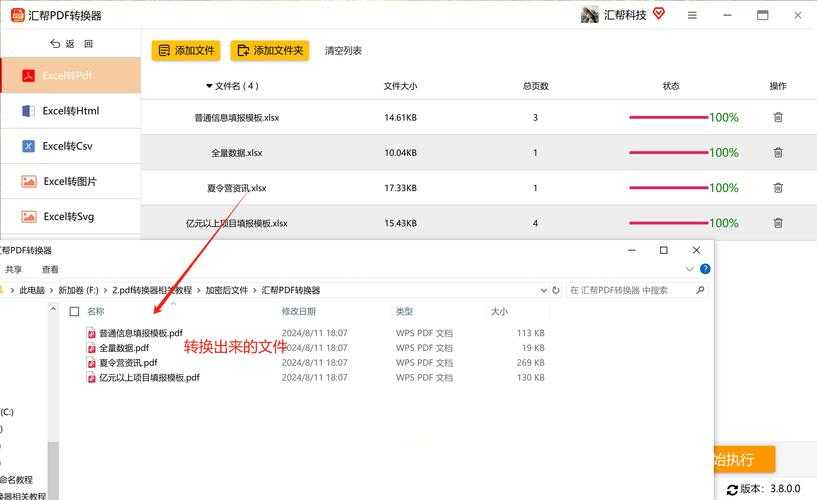Click the 添加文件夹 folder icon
Viewport: 817px width, 500px height.
coord(243,51)
